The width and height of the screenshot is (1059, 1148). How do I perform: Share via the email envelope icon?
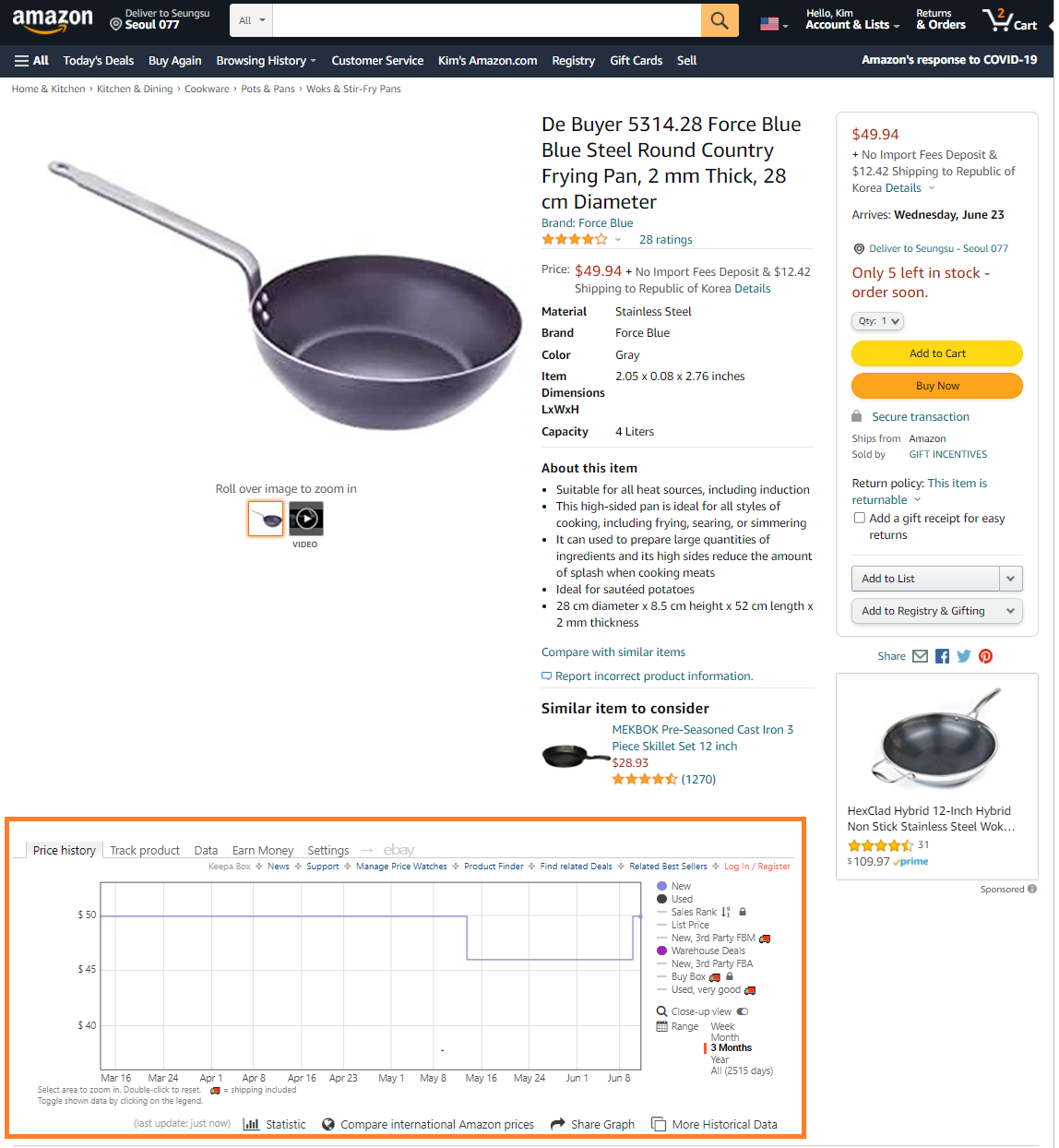[x=920, y=656]
